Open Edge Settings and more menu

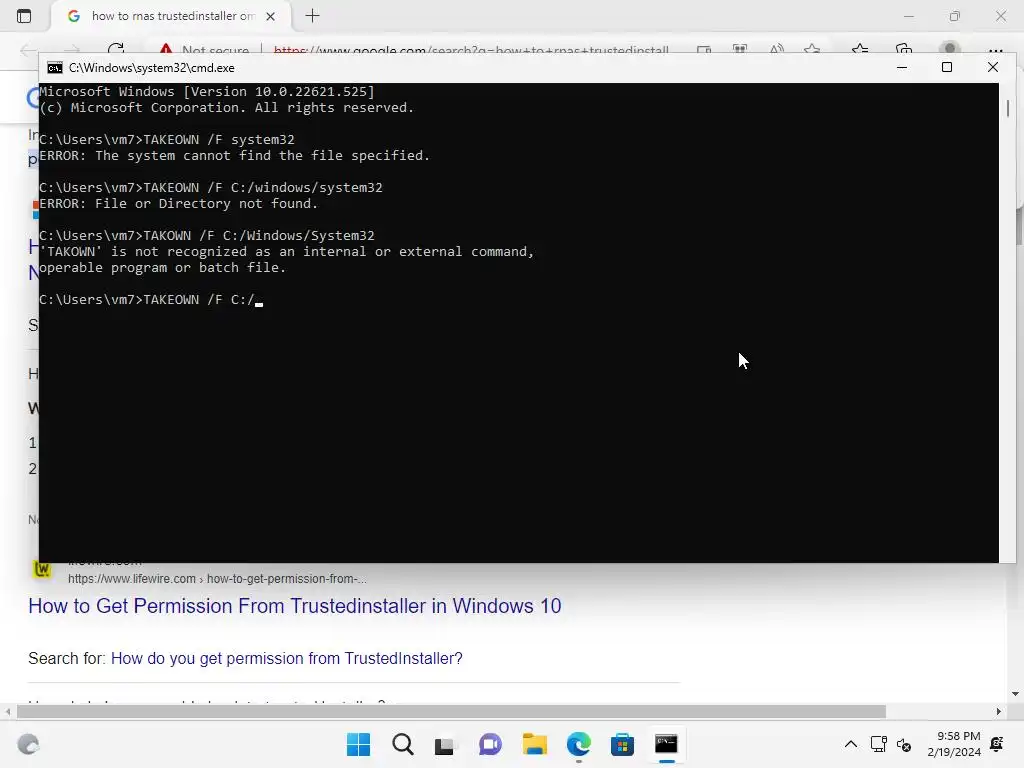(x=995, y=50)
